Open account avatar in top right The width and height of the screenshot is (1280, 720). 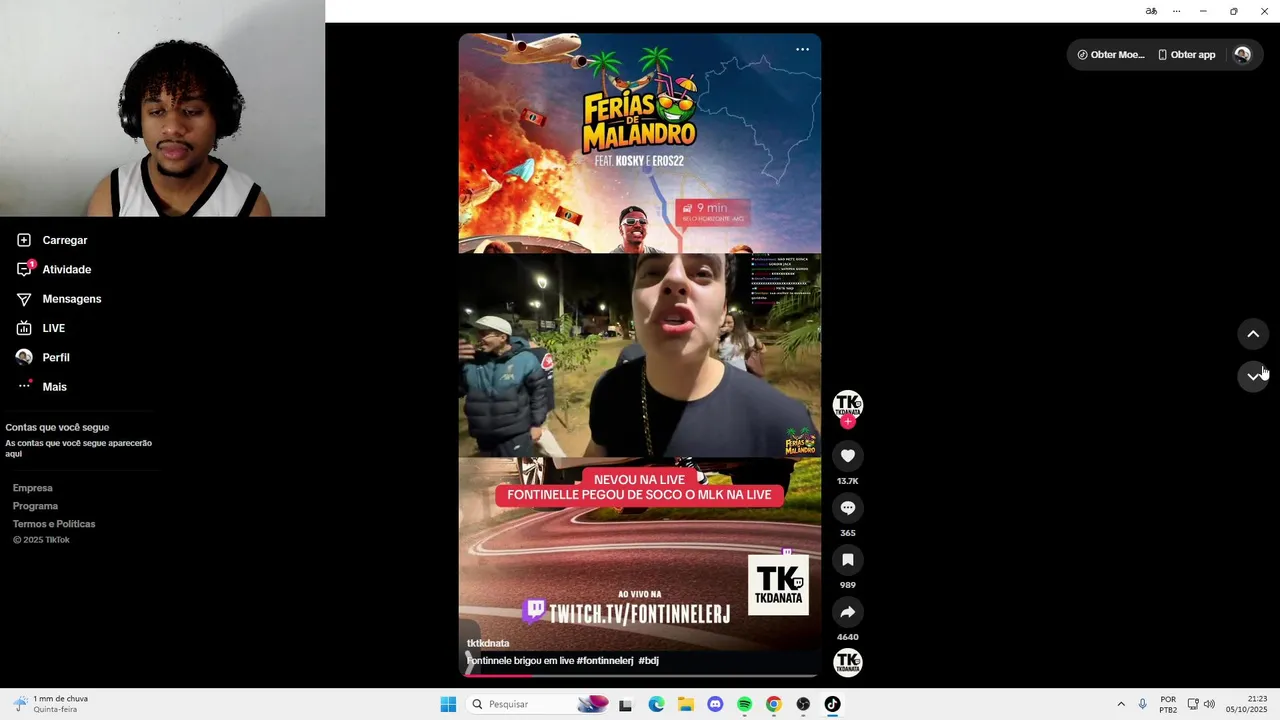(x=1242, y=55)
